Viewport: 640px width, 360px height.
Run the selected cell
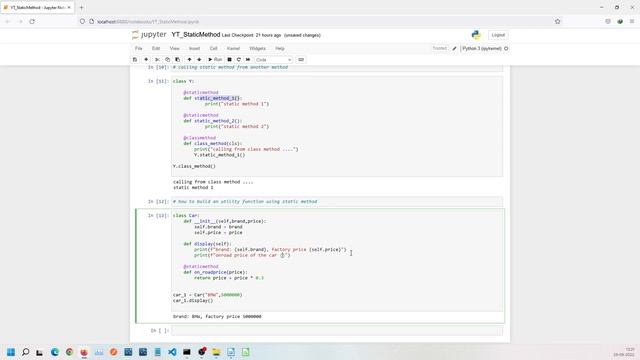(215, 60)
